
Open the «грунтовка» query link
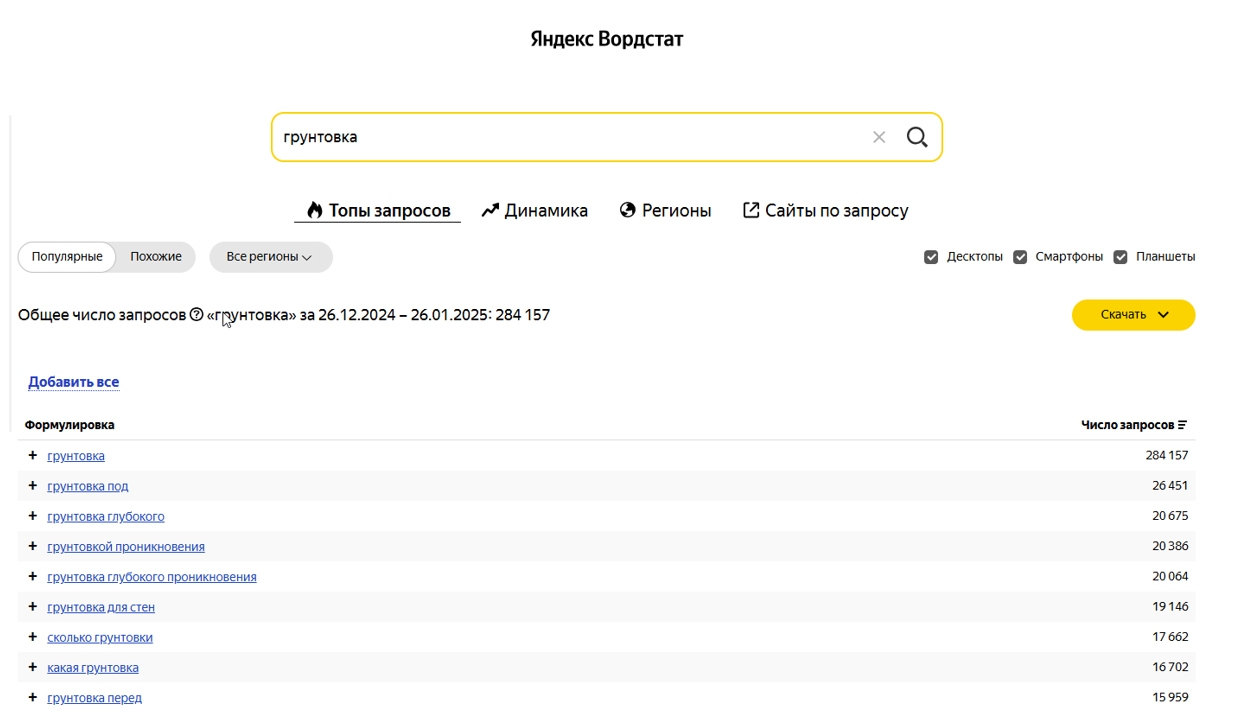coord(76,457)
